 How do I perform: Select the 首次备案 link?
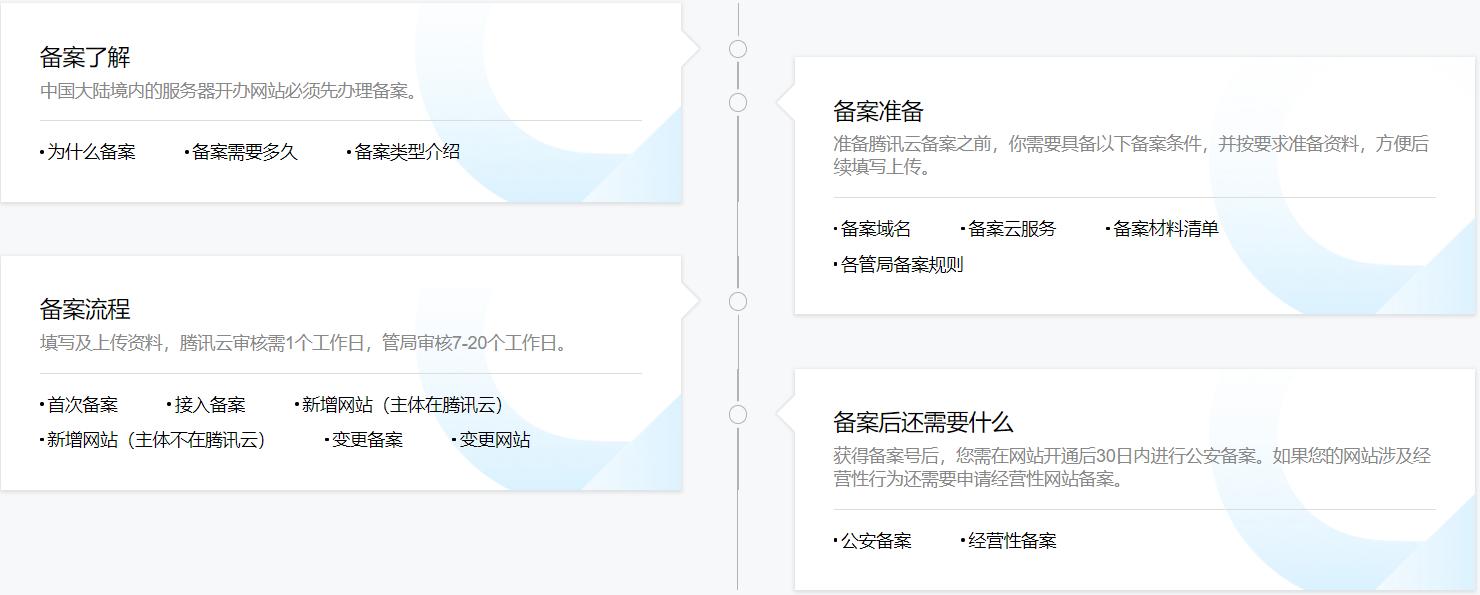pos(83,404)
